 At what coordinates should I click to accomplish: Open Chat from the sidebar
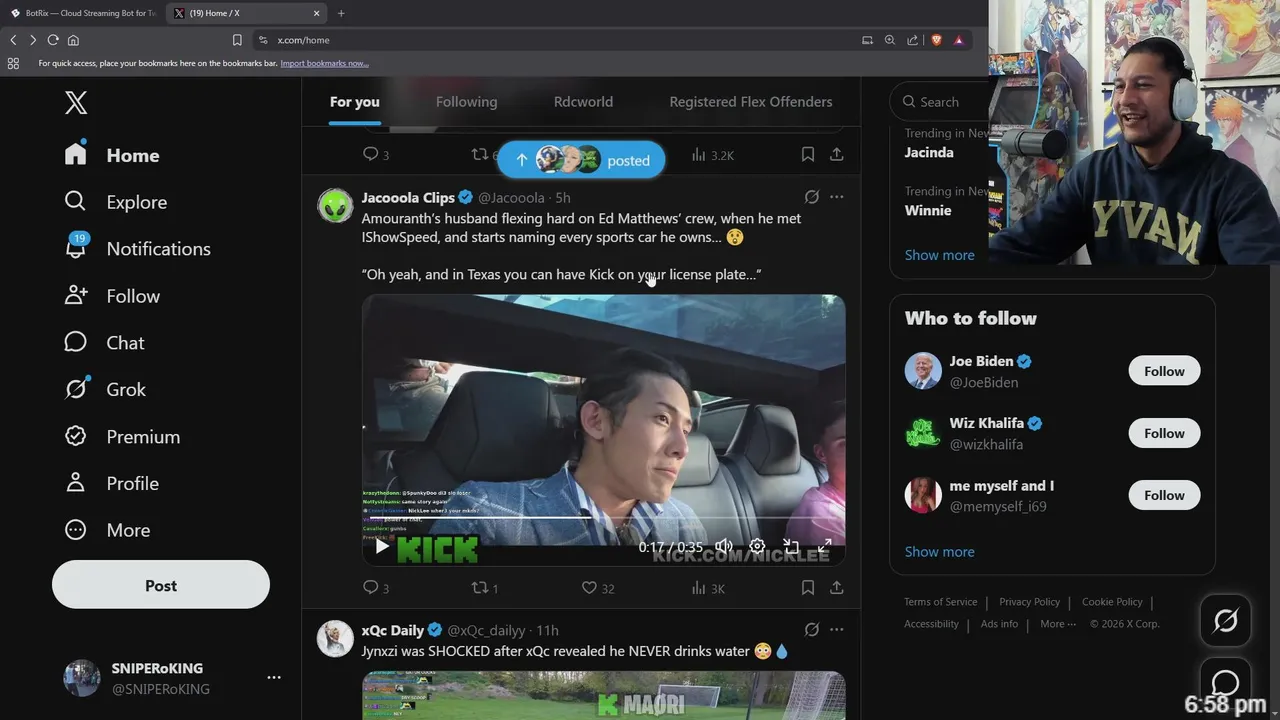(104, 342)
